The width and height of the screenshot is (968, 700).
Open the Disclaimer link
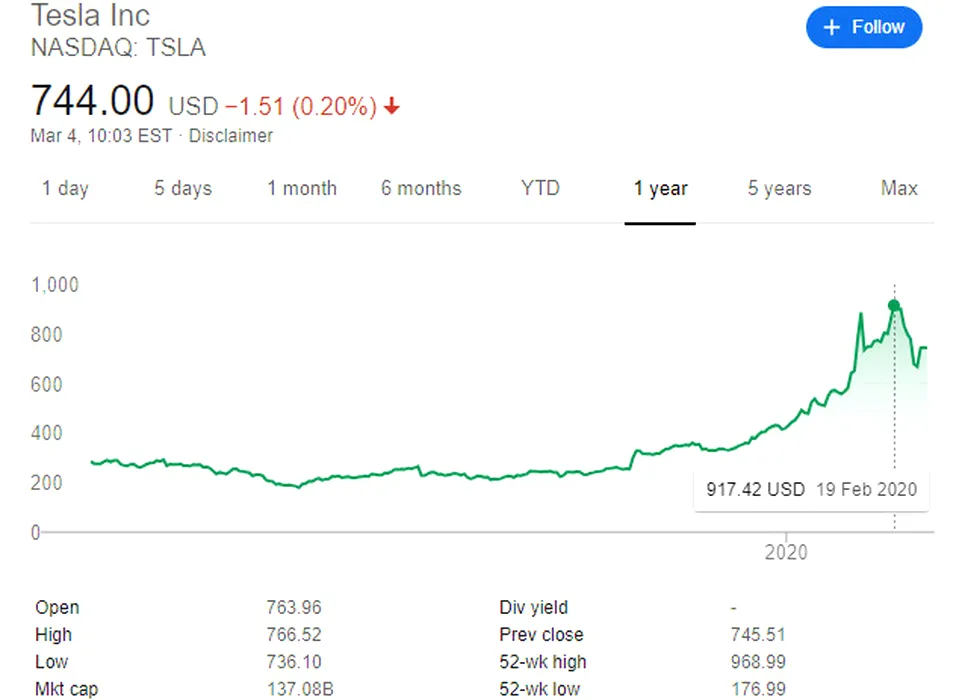click(x=231, y=135)
